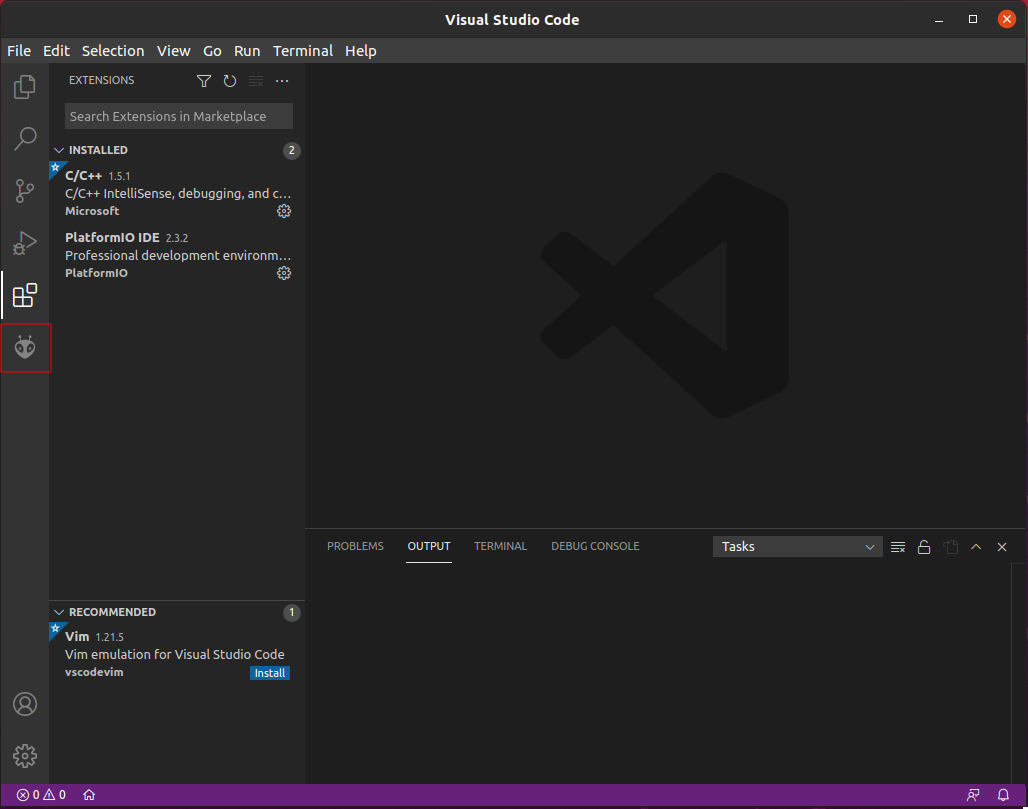
Task: Focus the Search Extensions in Marketplace field
Action: click(178, 116)
